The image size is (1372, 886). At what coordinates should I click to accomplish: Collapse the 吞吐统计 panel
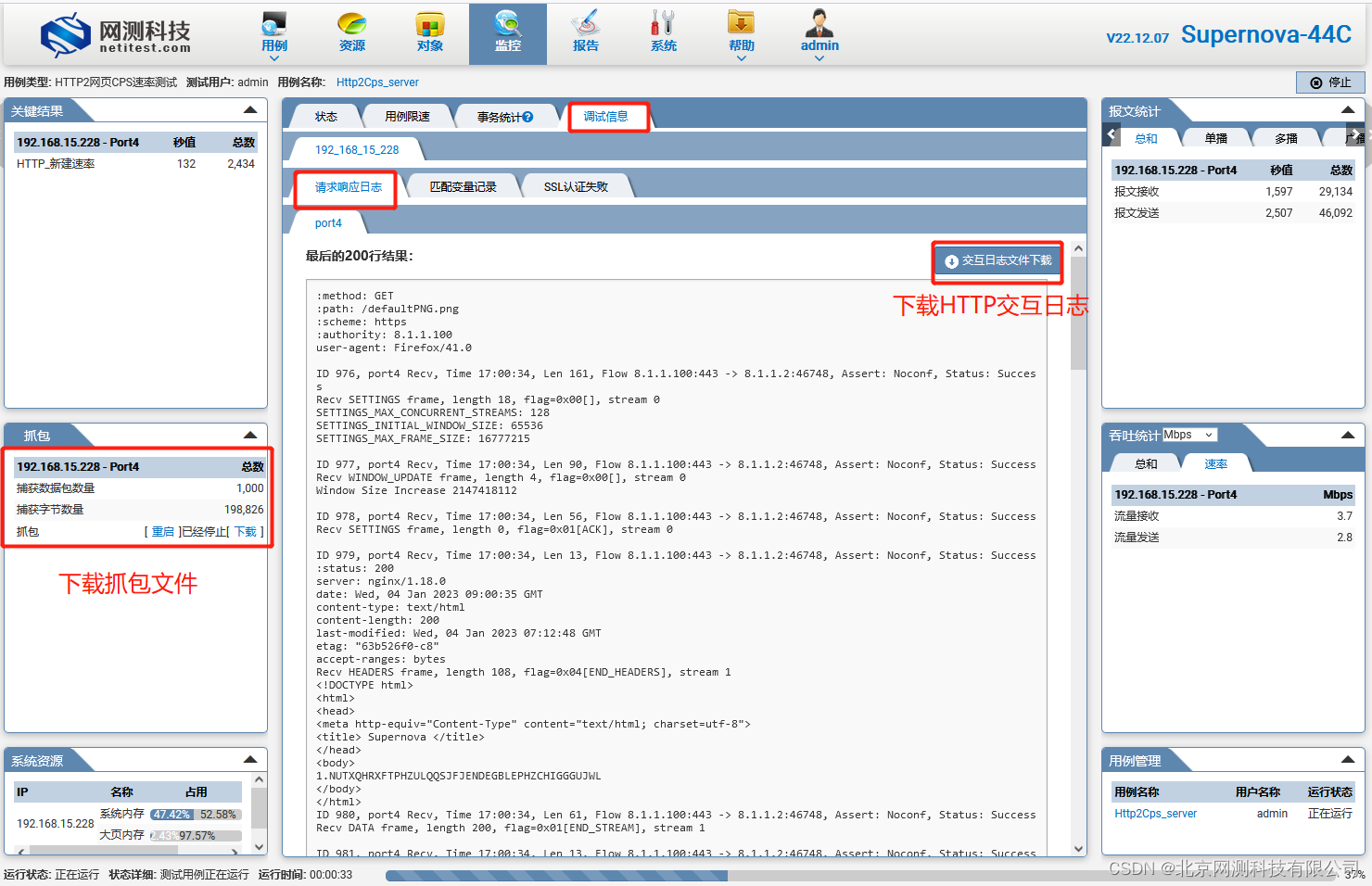tap(1348, 435)
